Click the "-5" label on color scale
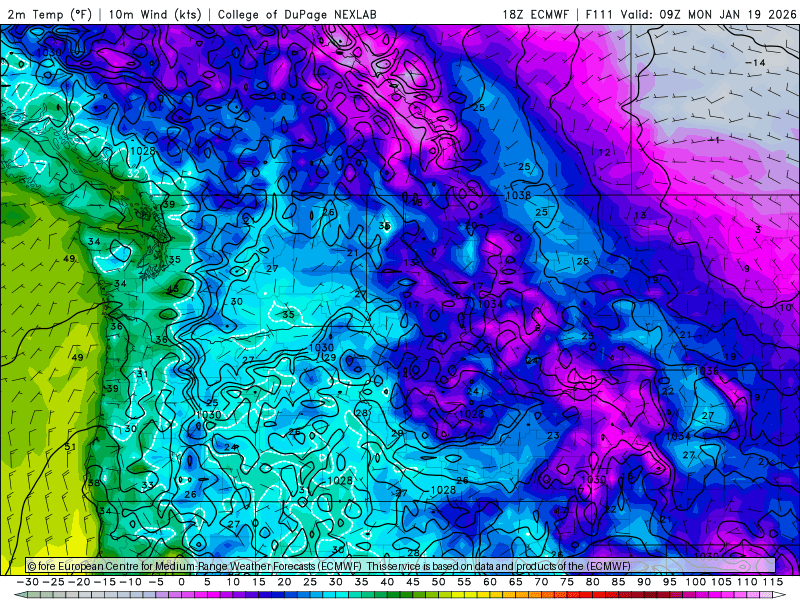 (156, 582)
